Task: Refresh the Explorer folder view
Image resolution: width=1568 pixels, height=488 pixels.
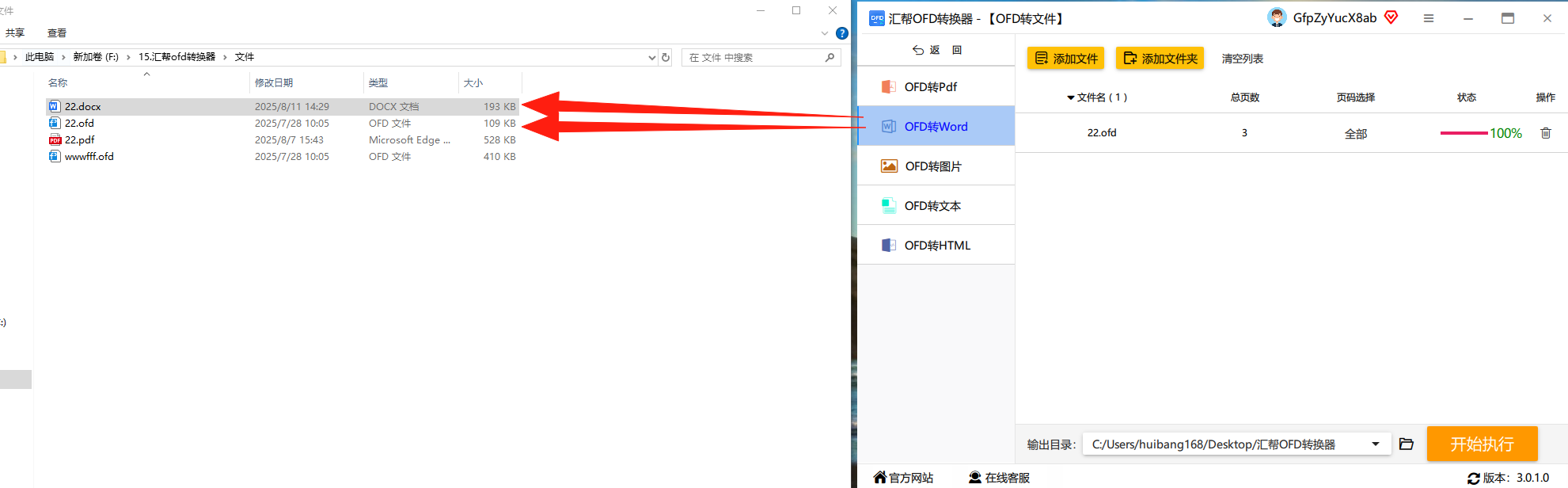Action: tap(666, 57)
